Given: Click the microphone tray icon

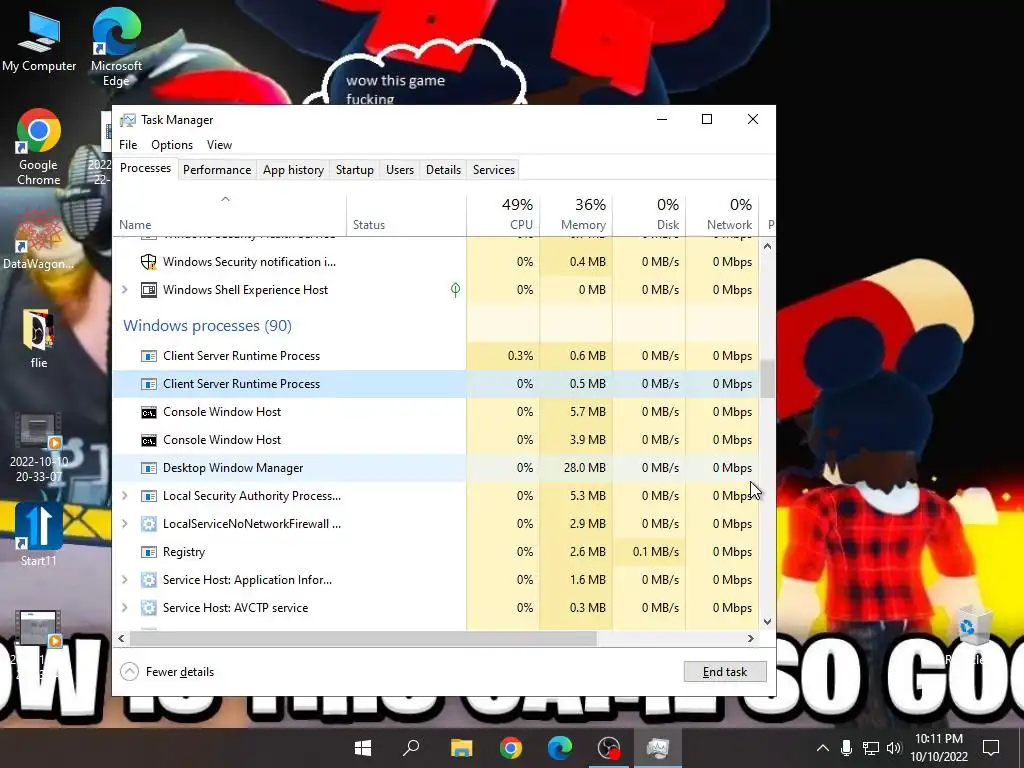Looking at the screenshot, I should (846, 748).
